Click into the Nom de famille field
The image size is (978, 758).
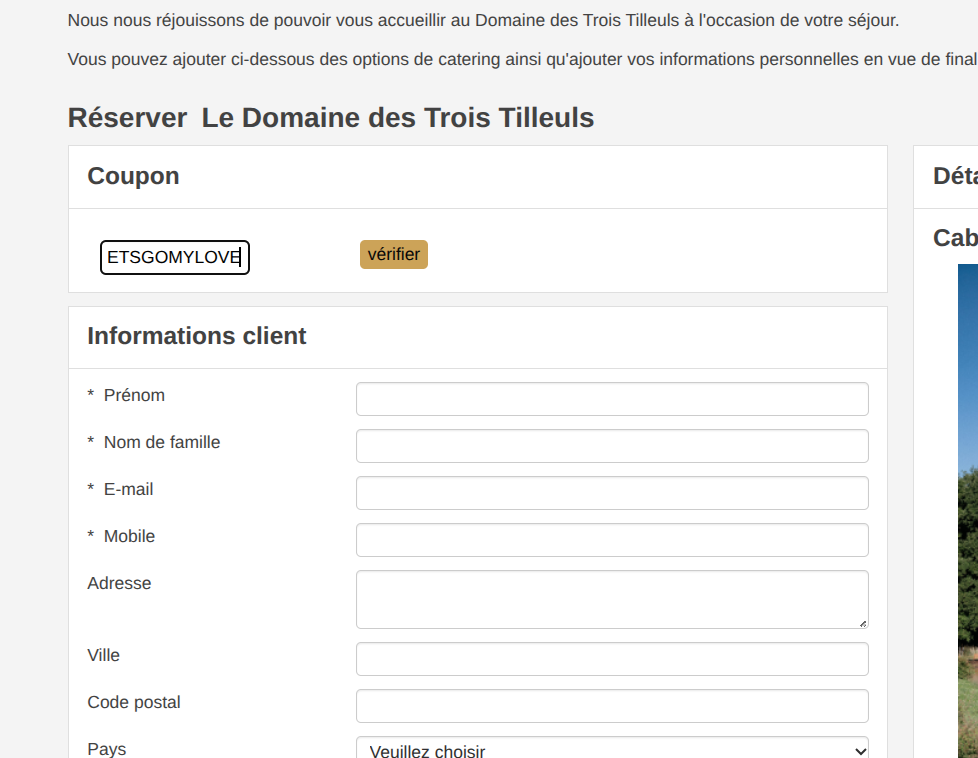611,446
